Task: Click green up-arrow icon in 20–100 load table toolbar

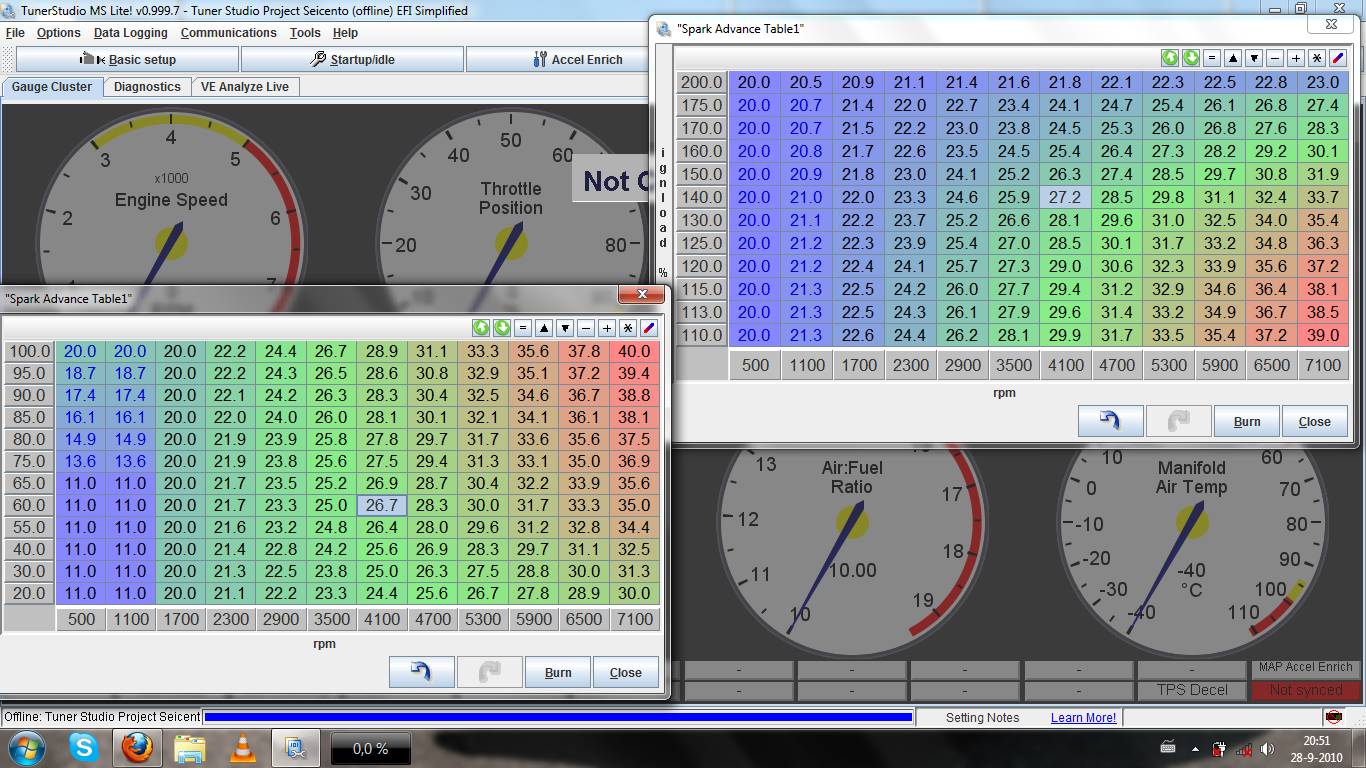Action: click(x=481, y=327)
